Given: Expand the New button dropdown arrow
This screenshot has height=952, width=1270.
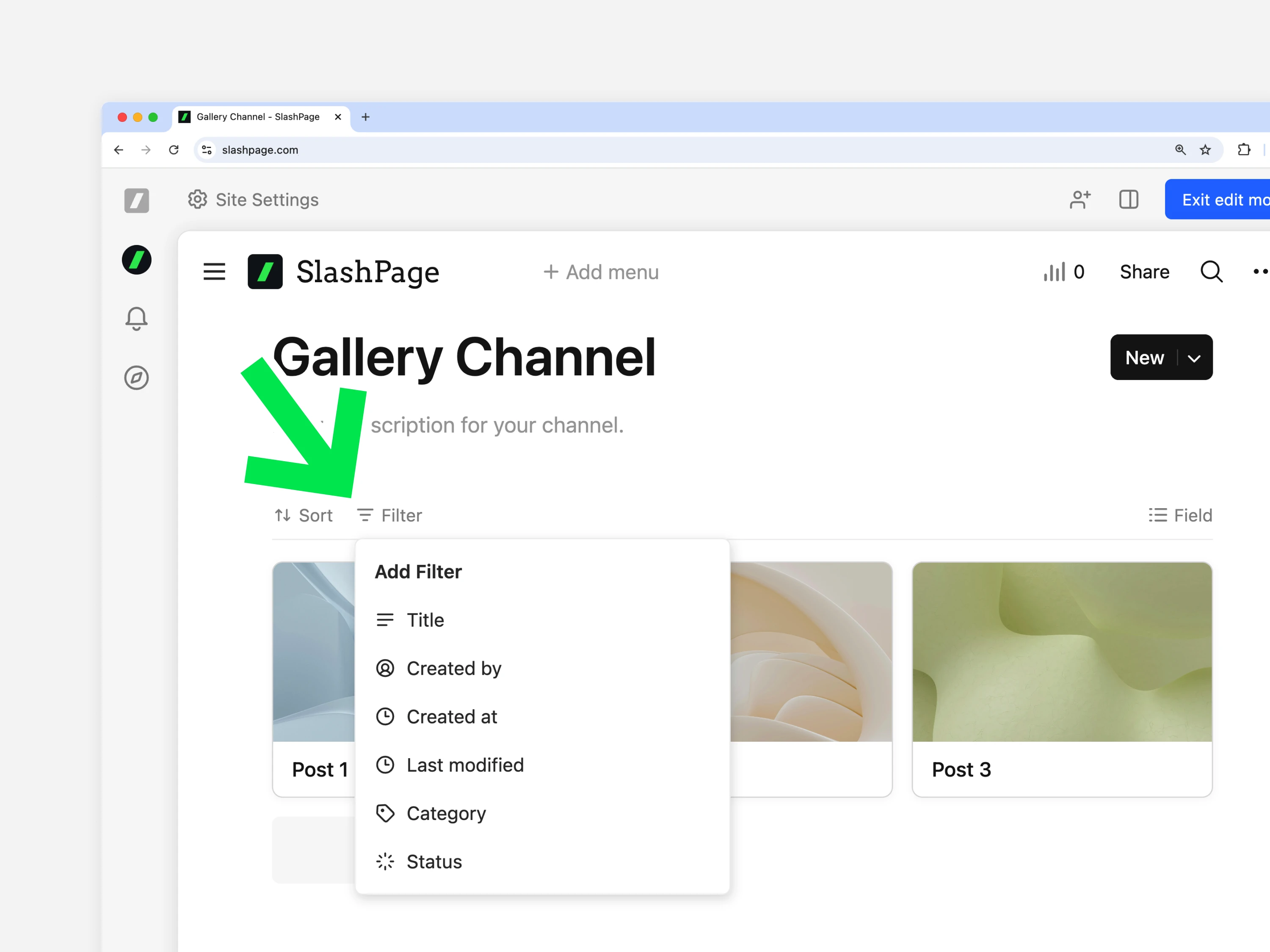Looking at the screenshot, I should (1194, 358).
